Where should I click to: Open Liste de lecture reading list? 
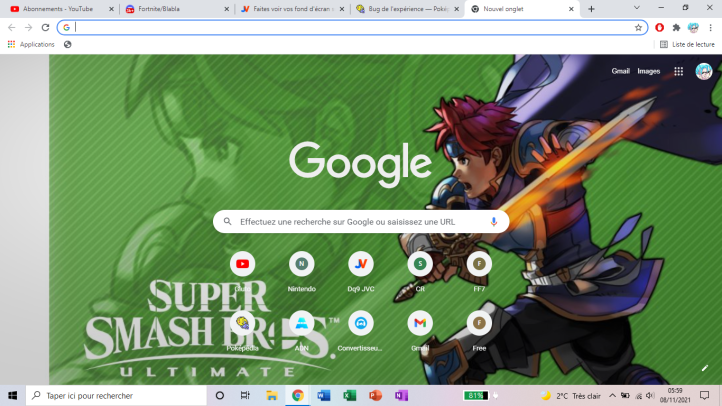tap(687, 44)
